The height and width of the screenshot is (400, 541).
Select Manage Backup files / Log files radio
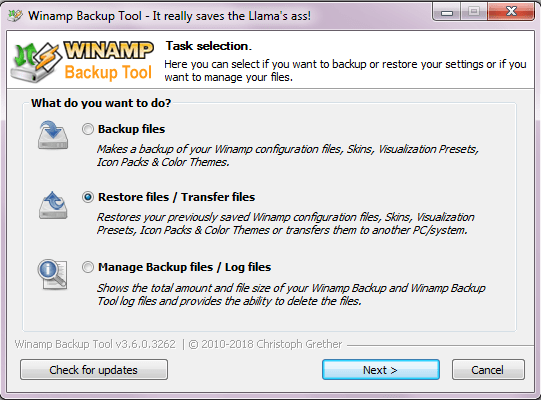click(88, 267)
